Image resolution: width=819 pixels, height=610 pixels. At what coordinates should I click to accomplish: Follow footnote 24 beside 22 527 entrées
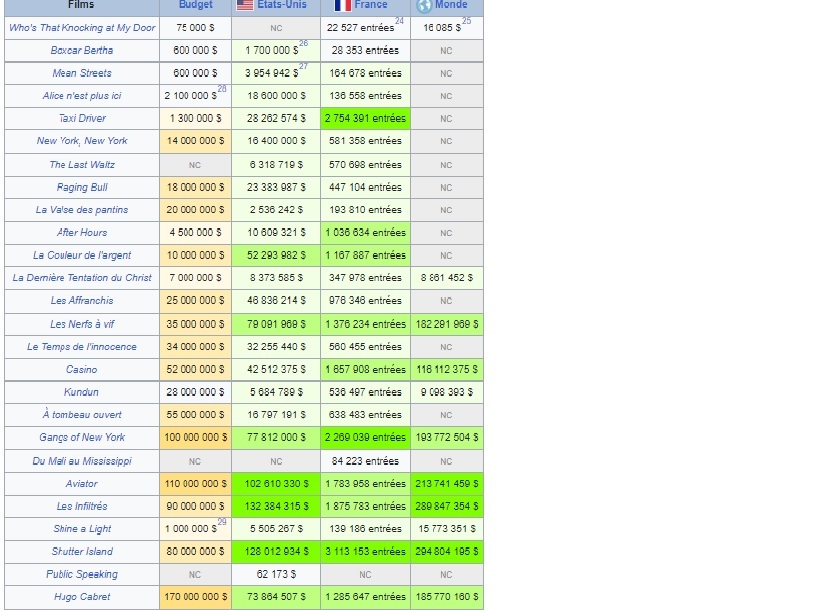(x=400, y=21)
